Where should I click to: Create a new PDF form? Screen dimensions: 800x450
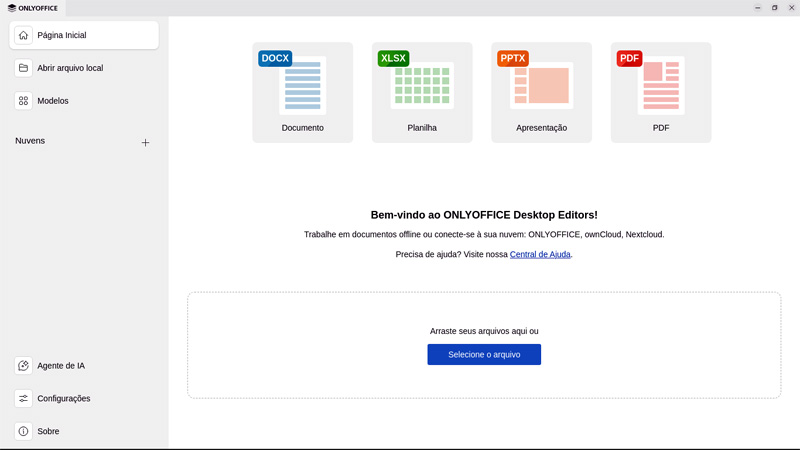pos(661,92)
